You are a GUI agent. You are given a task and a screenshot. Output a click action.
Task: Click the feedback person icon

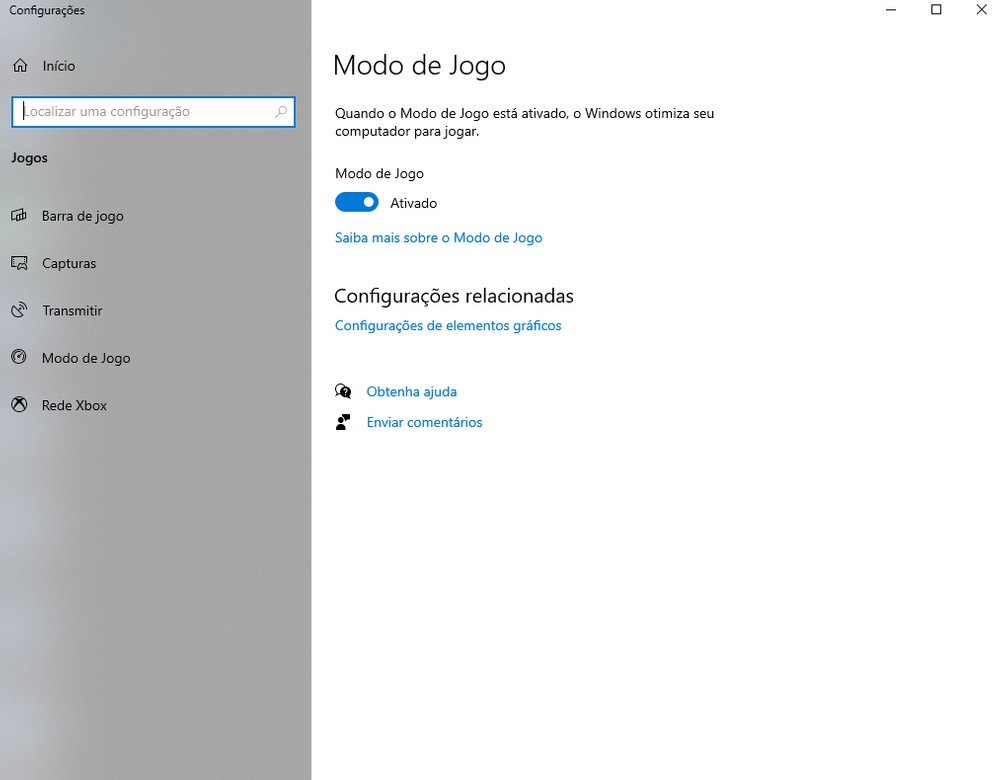(343, 422)
